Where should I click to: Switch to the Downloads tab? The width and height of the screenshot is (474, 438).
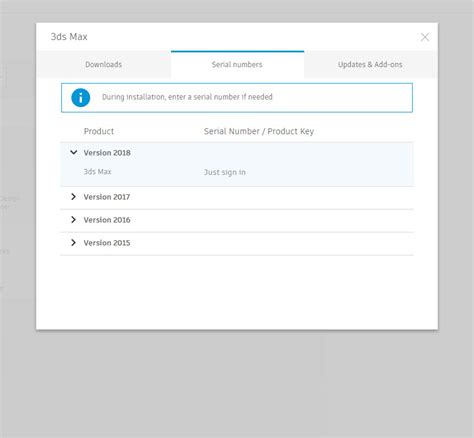[x=104, y=64]
